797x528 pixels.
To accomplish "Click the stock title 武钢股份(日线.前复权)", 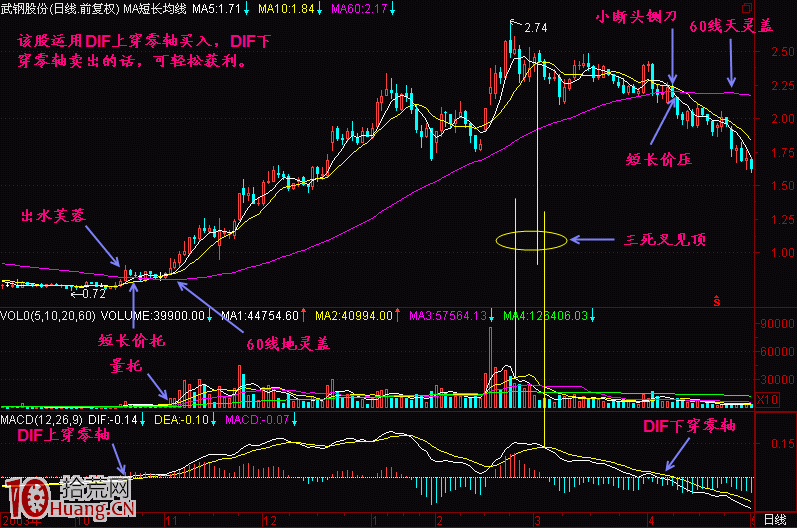I will click(x=60, y=9).
